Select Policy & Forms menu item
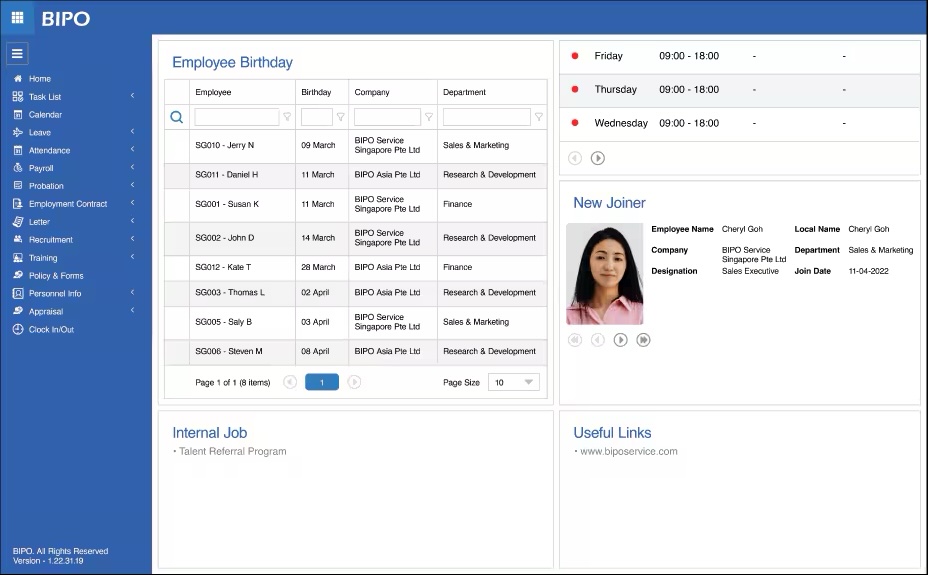Viewport: 928px width, 575px height. (56, 276)
